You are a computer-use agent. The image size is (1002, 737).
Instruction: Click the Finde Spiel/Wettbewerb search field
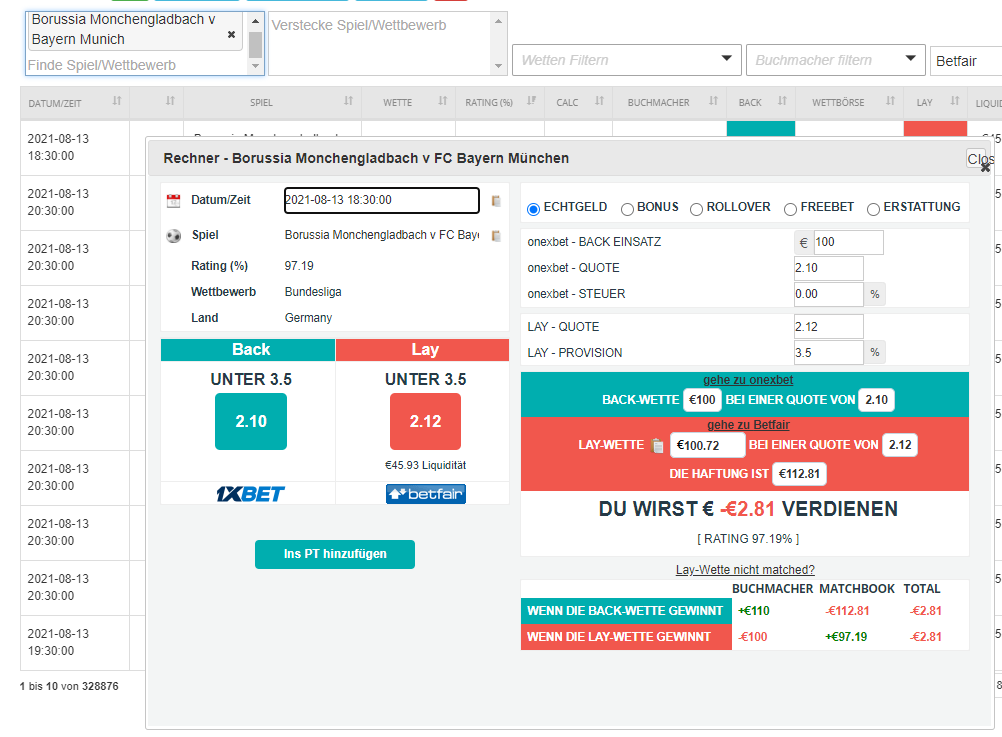[134, 65]
